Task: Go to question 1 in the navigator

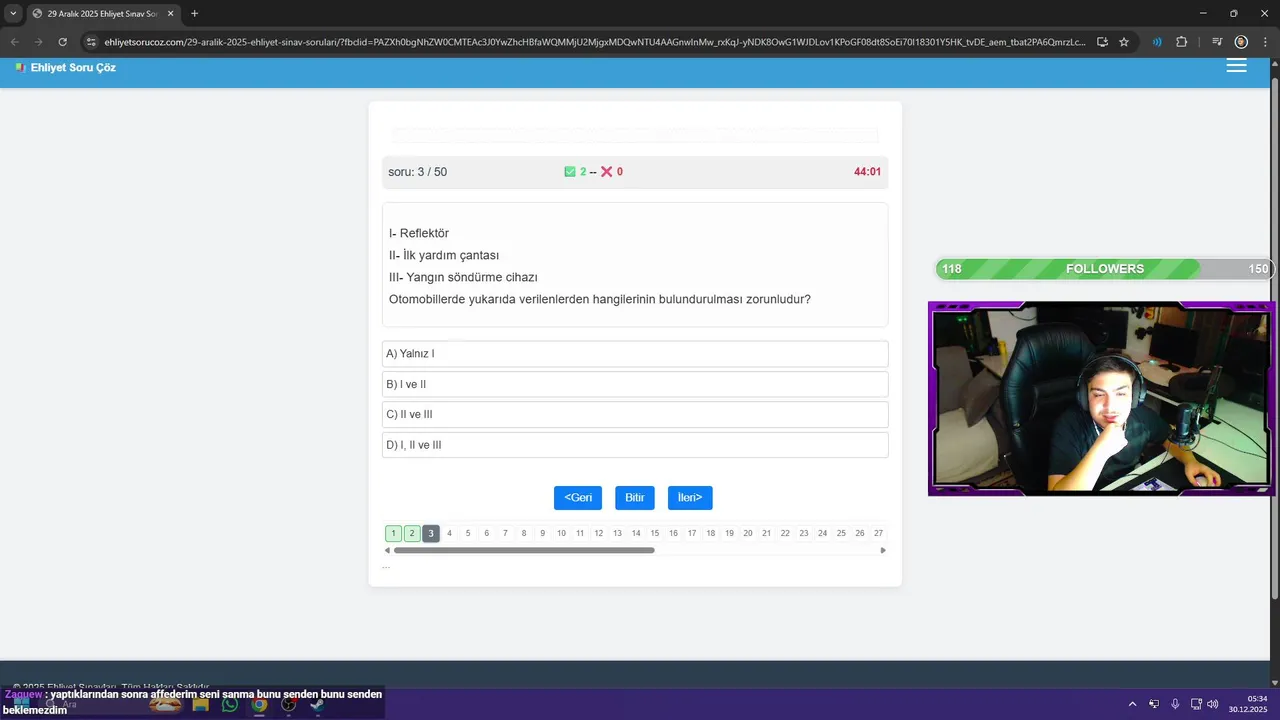Action: [394, 534]
